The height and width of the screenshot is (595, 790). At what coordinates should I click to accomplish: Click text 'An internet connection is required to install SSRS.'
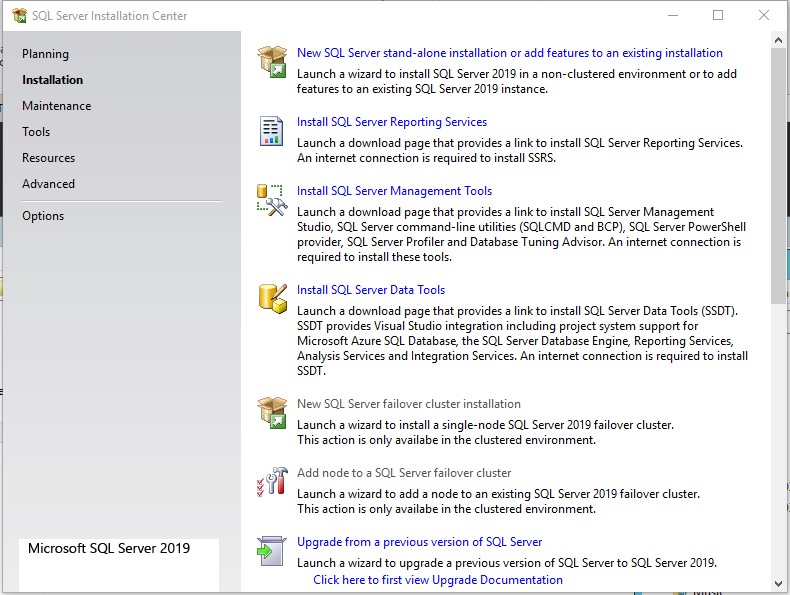426,158
